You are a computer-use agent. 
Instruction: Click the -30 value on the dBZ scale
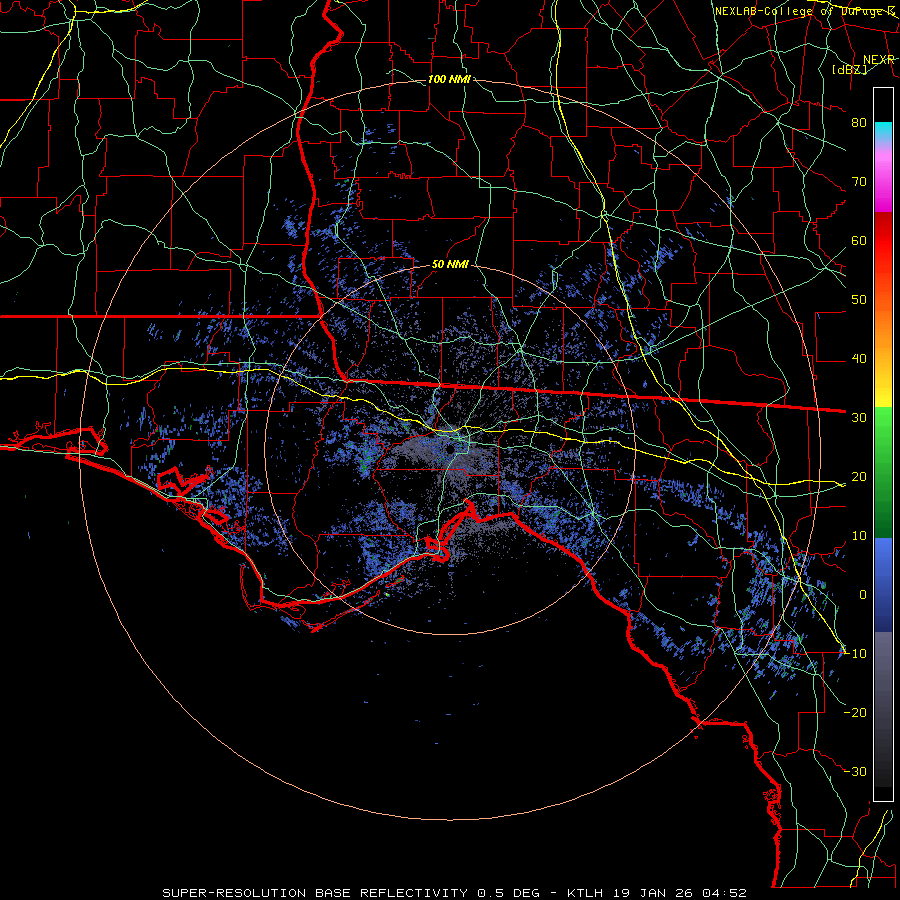pyautogui.click(x=855, y=771)
